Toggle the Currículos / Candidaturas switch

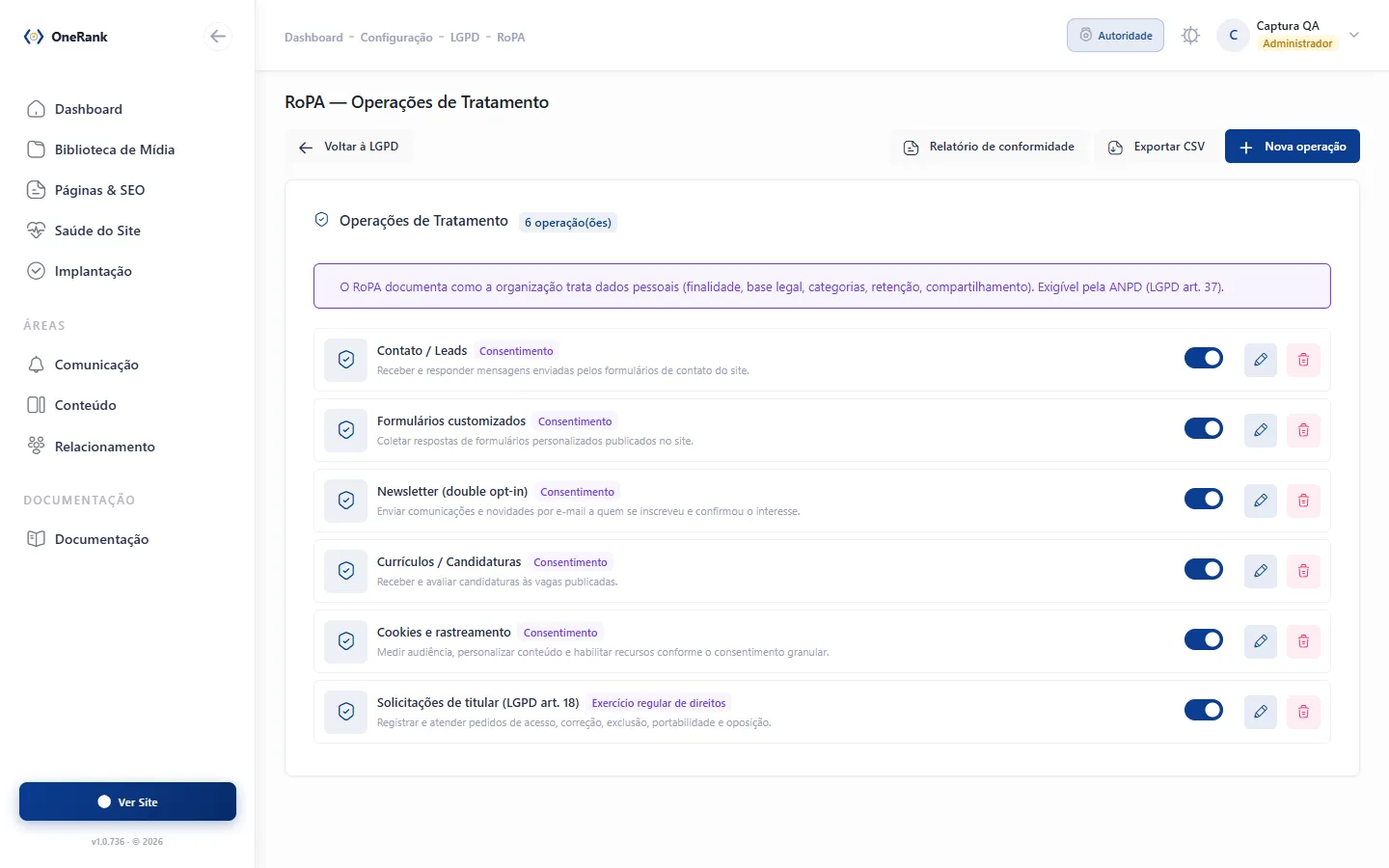[1204, 569]
